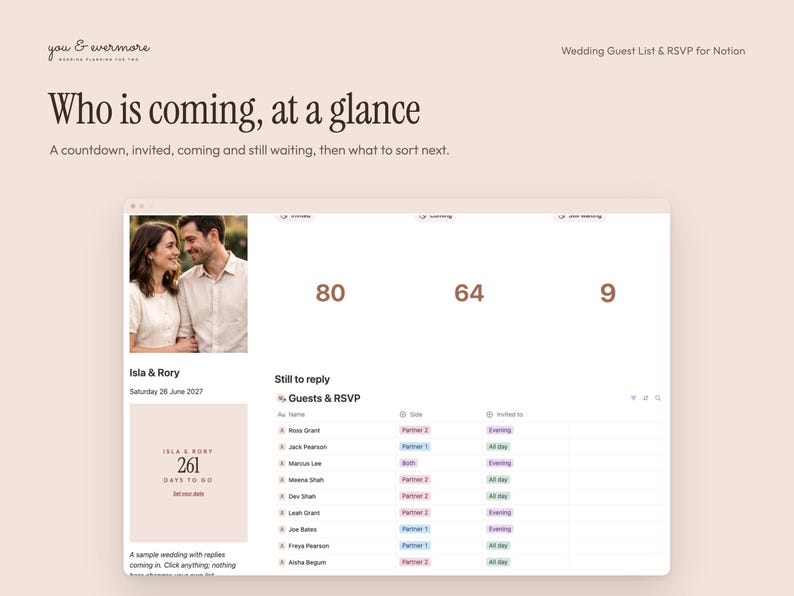Screen dimensions: 794x596
Task: Open the Freya Pearson guest row
Action: click(x=469, y=546)
